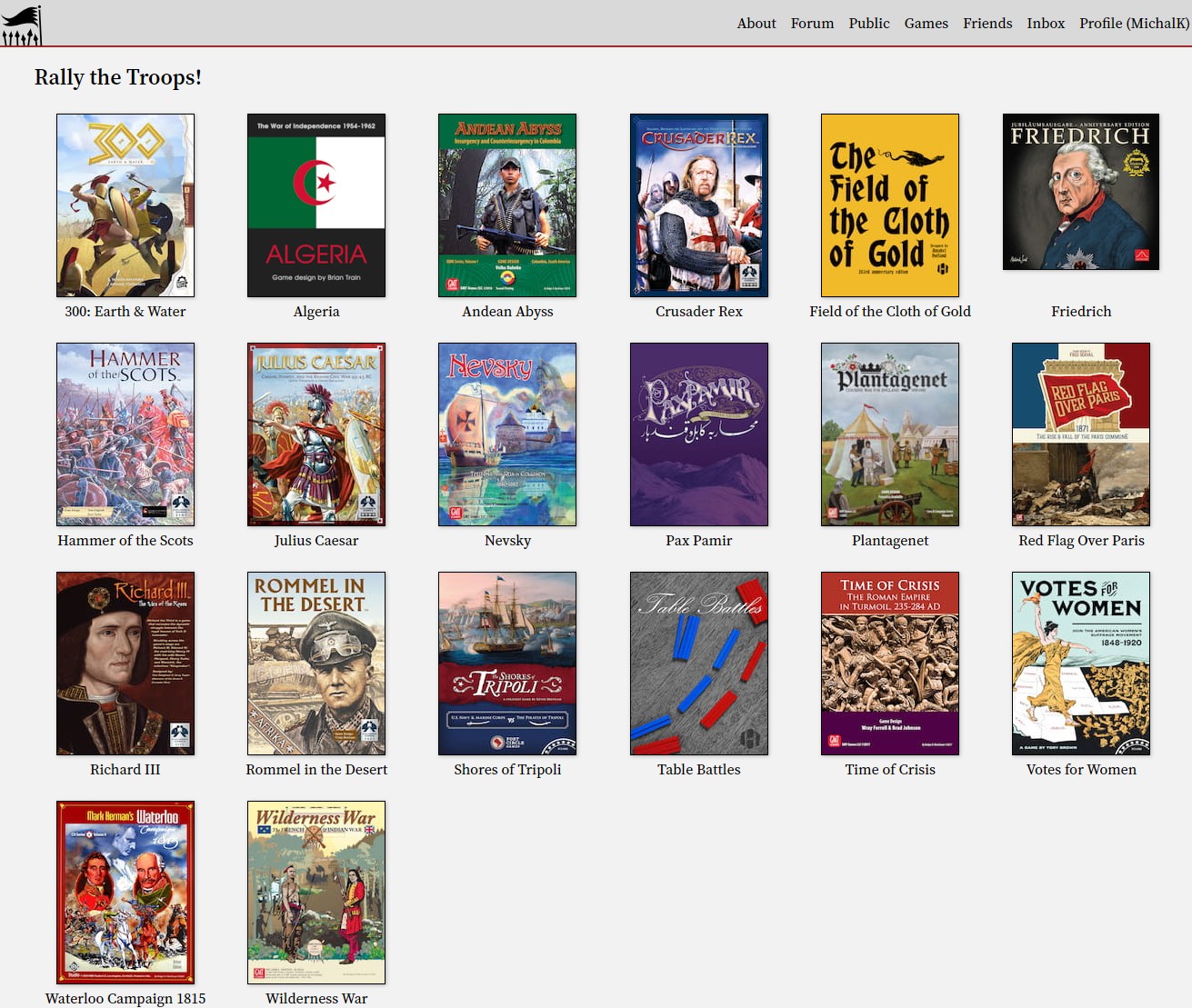The image size is (1192, 1008).
Task: Check the Inbox
Action: [1046, 24]
